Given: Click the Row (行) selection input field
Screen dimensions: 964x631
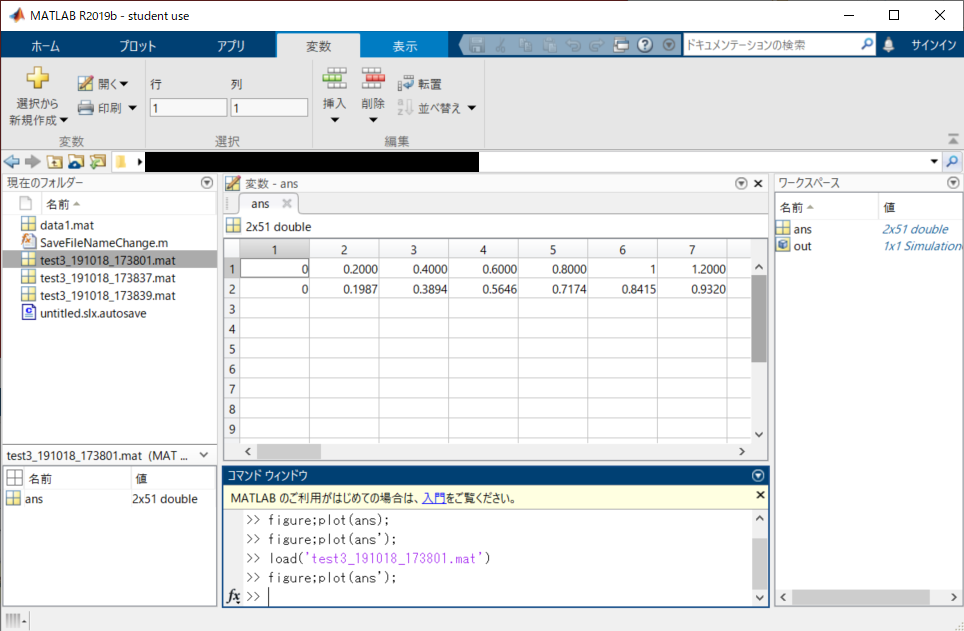Looking at the screenshot, I should [x=188, y=108].
